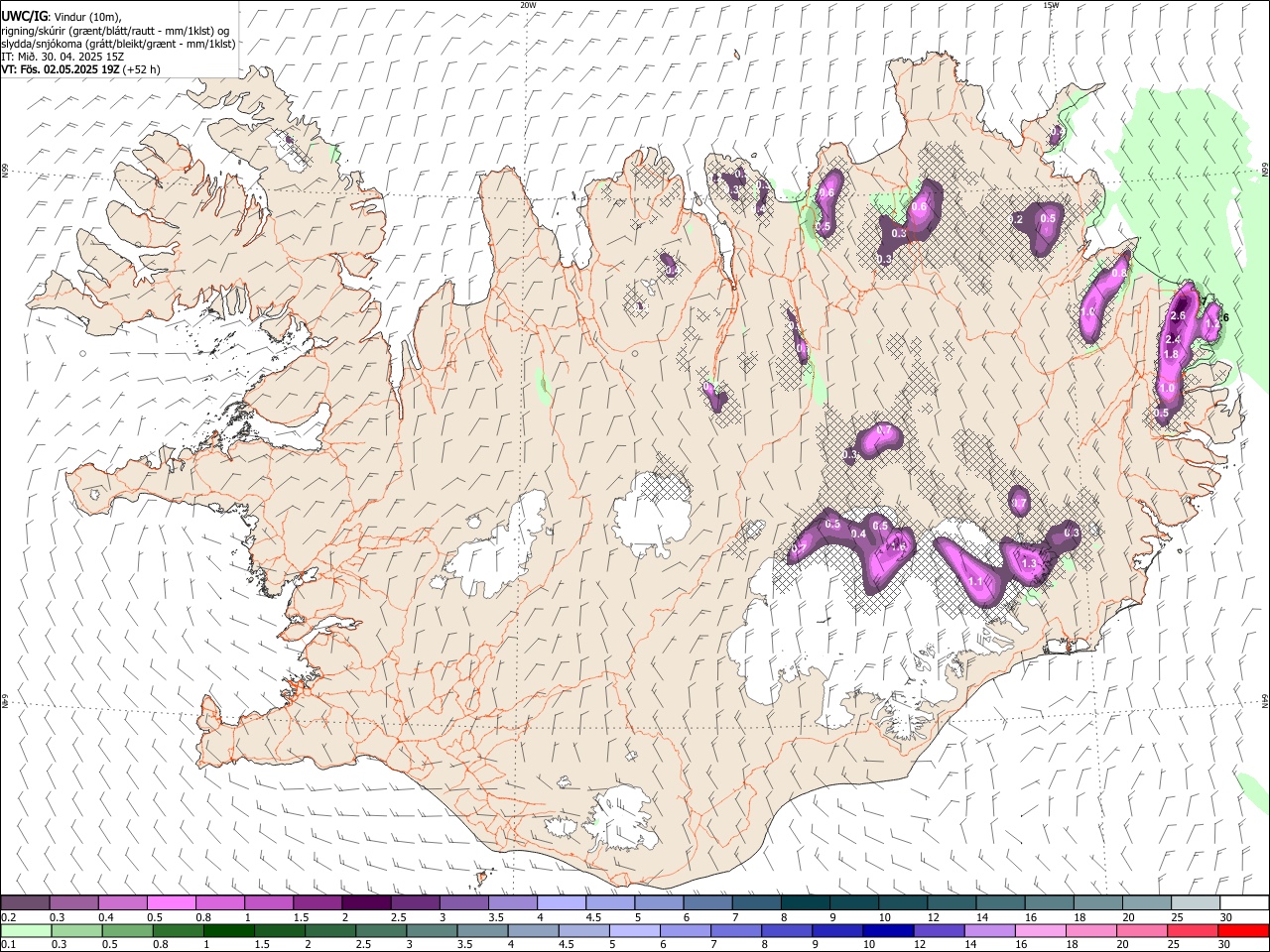Select the white swatch above 30 in the upper scale
The width and height of the screenshot is (1270, 952).
point(1244,902)
